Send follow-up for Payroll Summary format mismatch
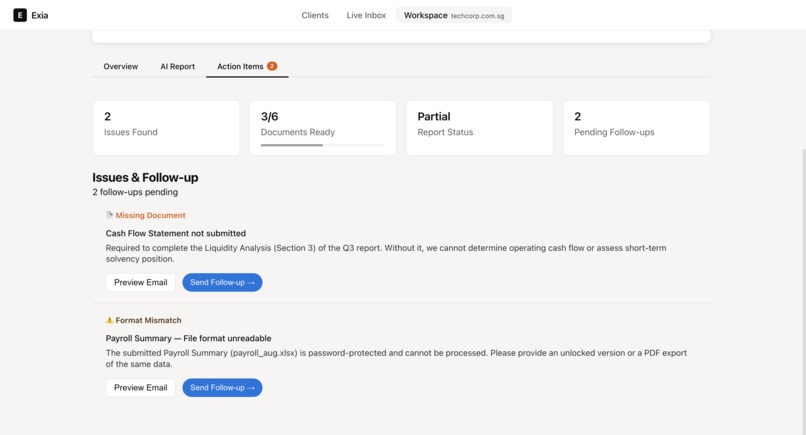806x435 pixels. [222, 388]
